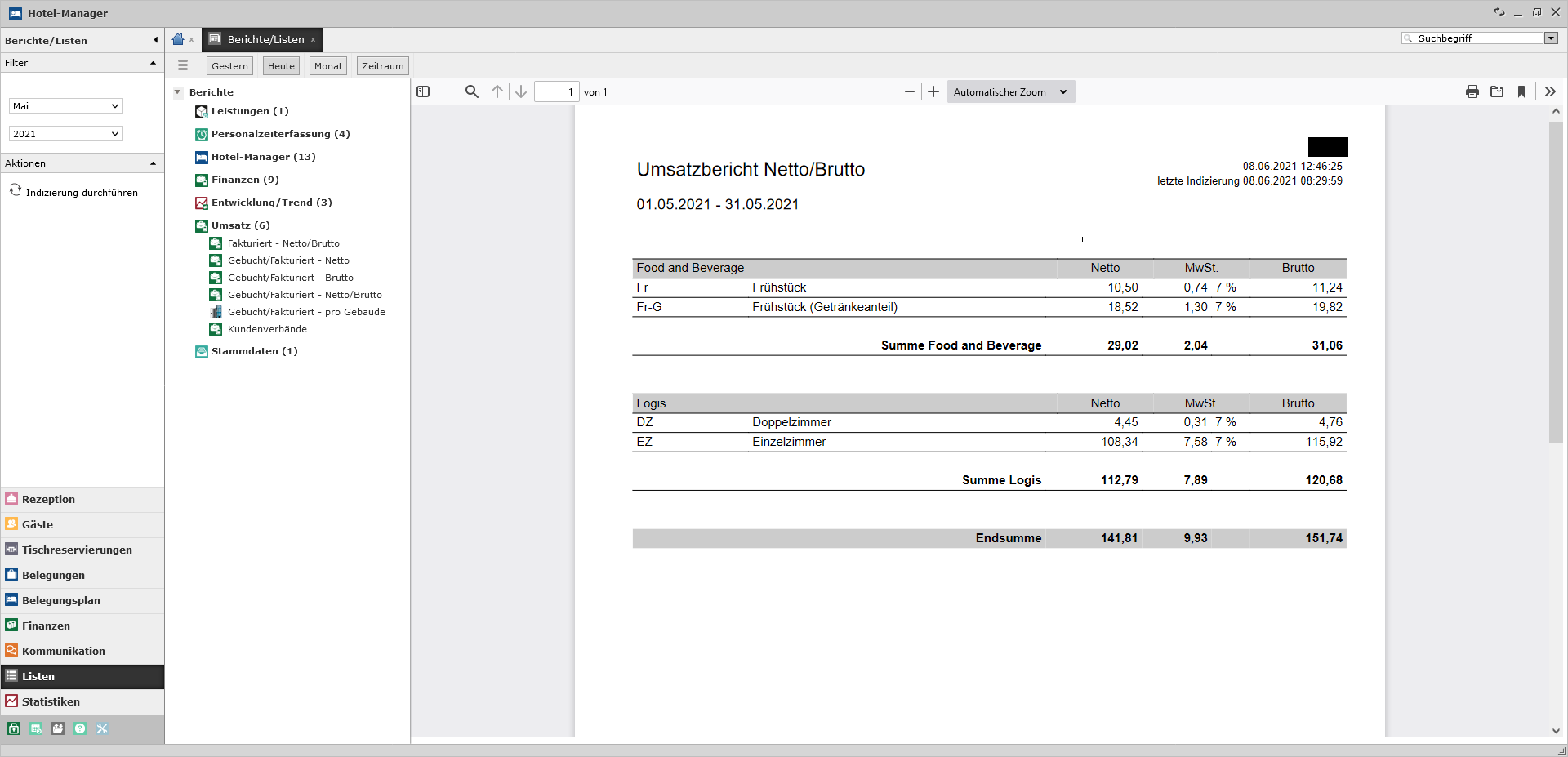Click the save/download document icon
This screenshot has height=757, width=1568.
click(1497, 91)
